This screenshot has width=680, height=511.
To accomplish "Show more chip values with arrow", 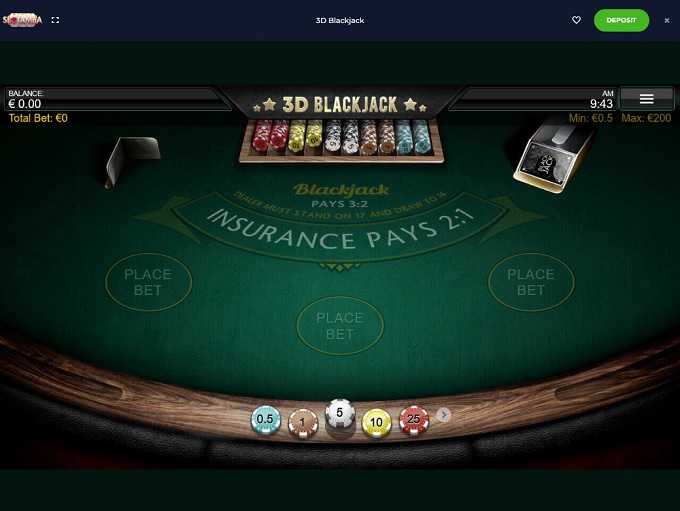I will [x=443, y=415].
